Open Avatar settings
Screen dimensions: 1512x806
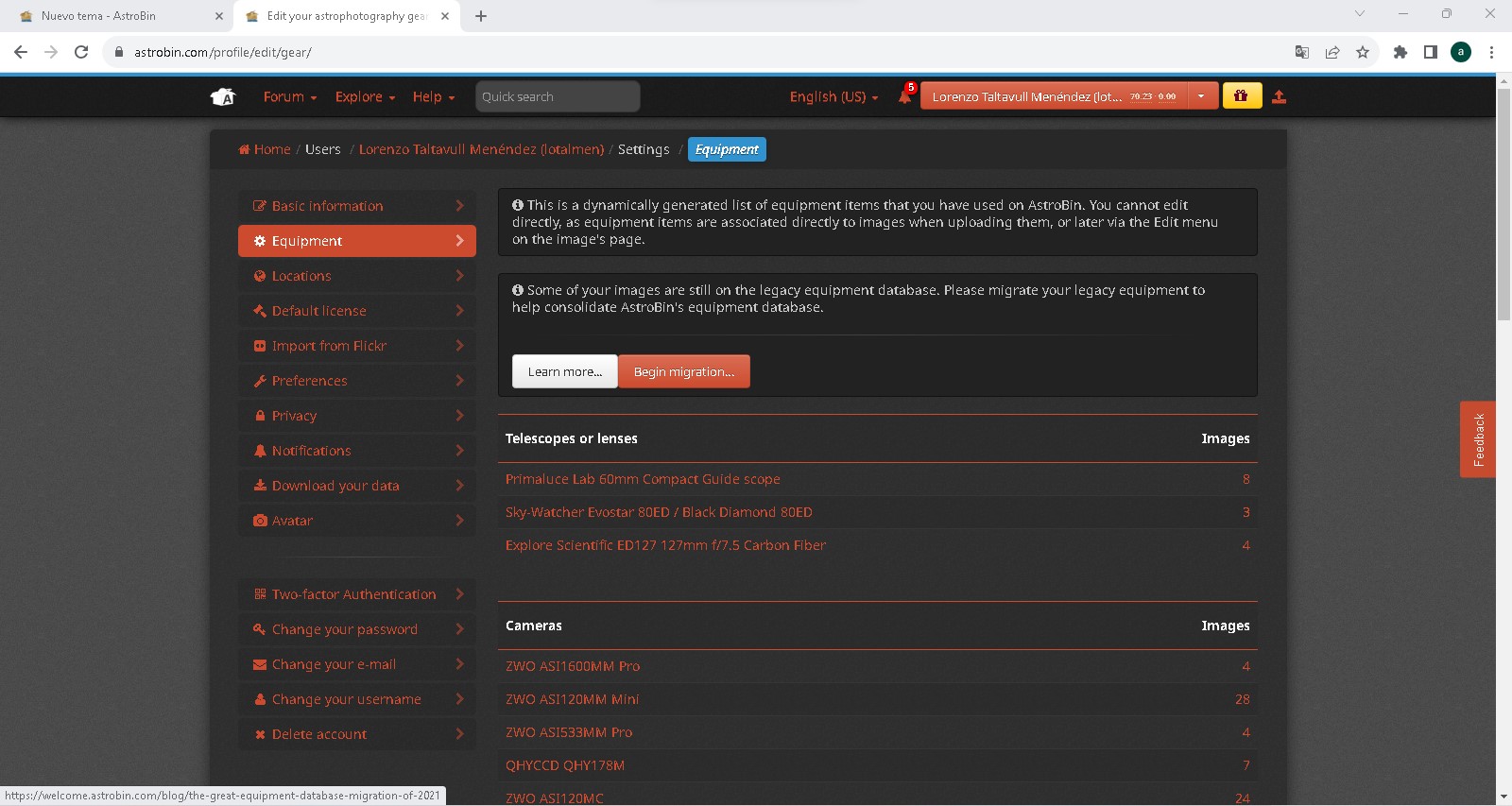coord(357,521)
